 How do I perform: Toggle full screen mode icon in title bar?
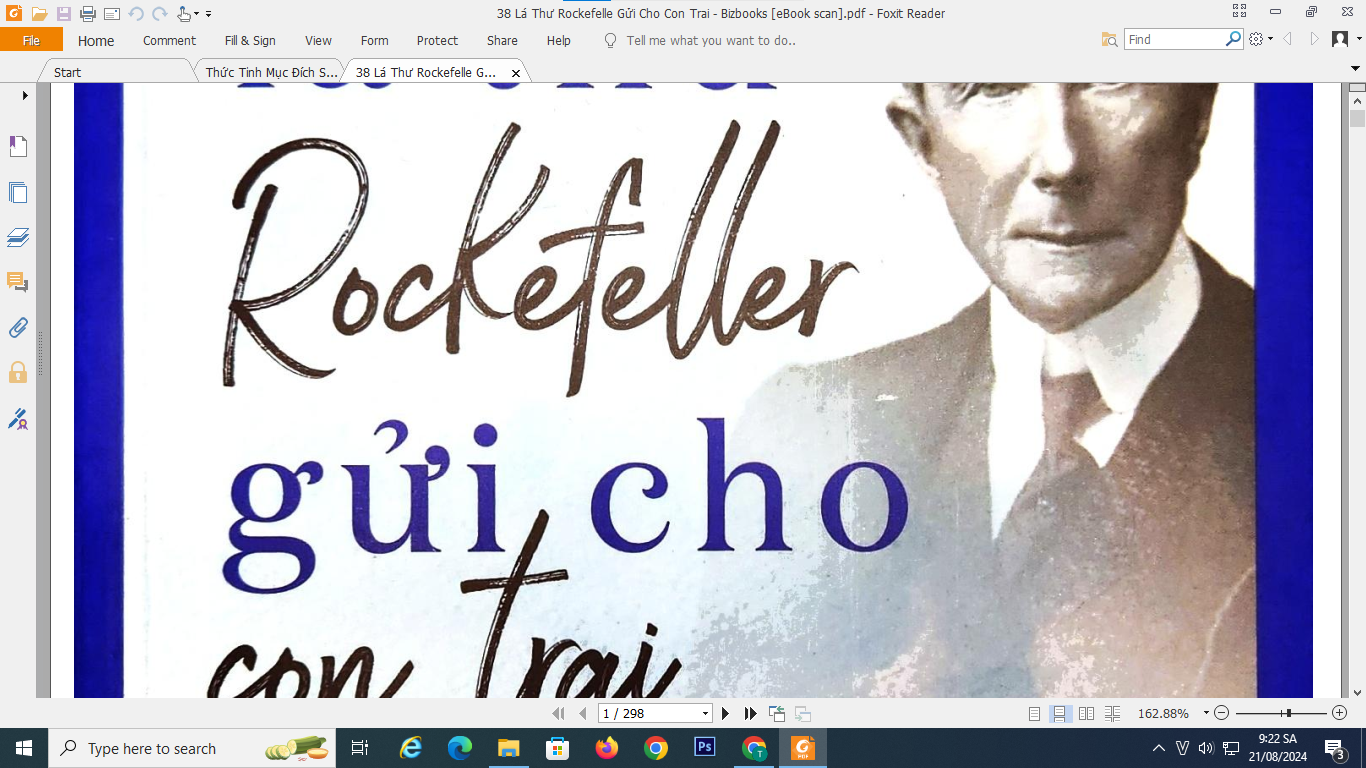tap(1239, 12)
